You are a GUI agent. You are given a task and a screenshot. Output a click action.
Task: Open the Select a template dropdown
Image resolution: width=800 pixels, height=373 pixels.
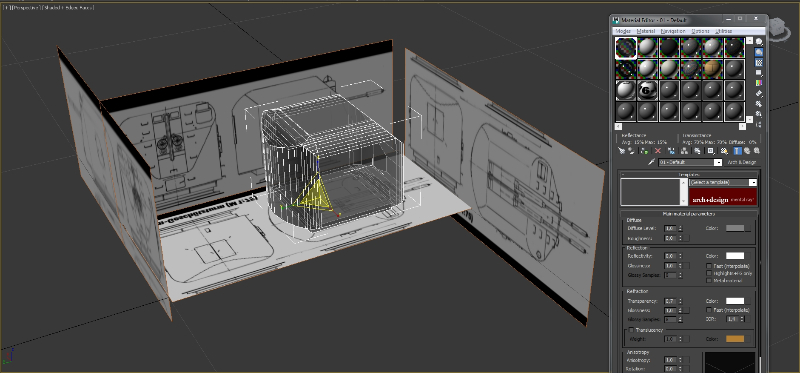tap(722, 182)
